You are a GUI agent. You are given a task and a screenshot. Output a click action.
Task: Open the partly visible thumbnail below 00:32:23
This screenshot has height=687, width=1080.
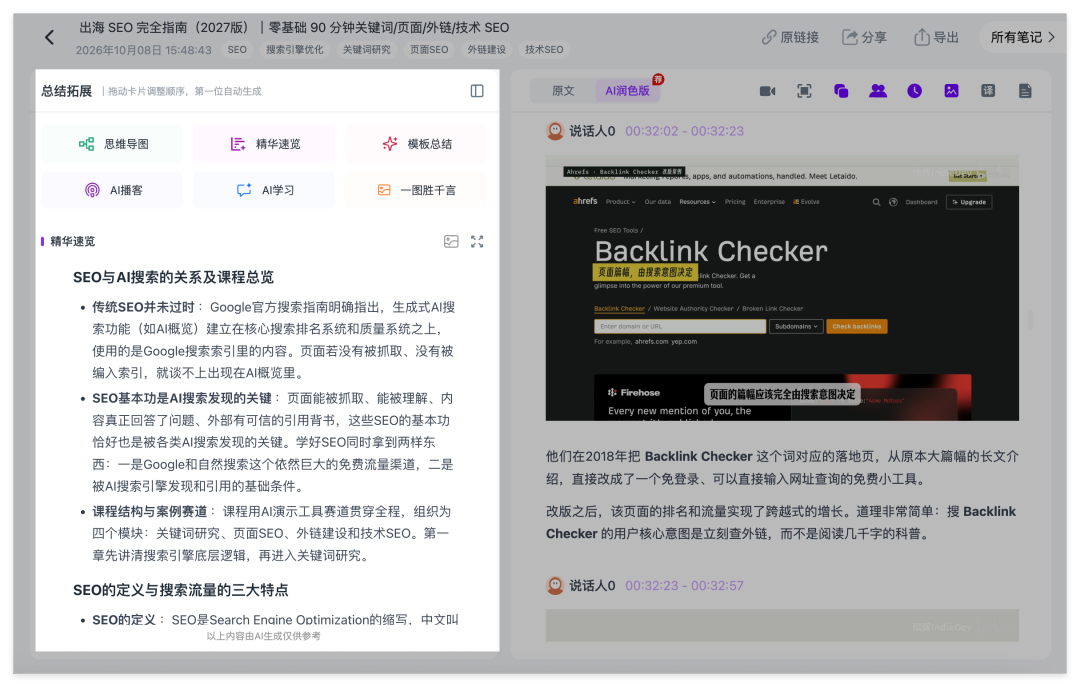click(782, 625)
